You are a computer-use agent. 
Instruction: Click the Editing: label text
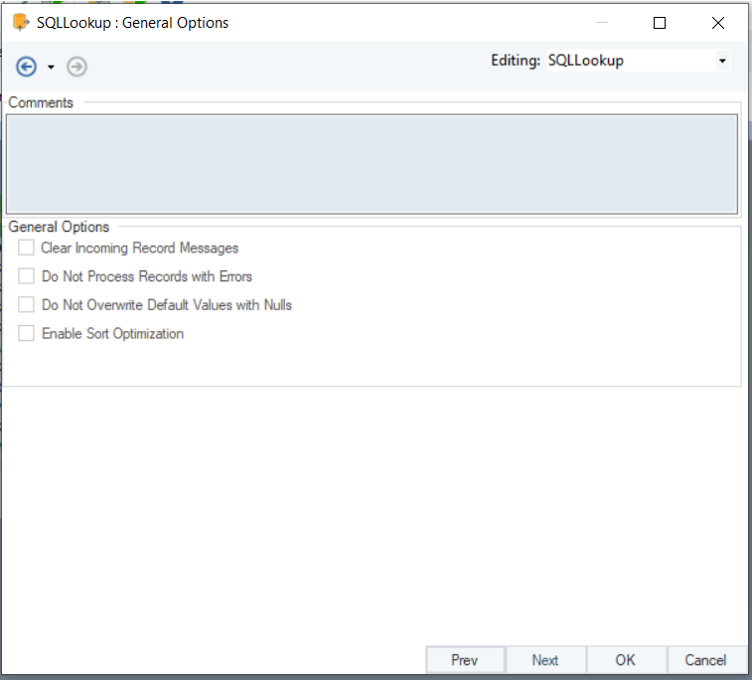[516, 60]
